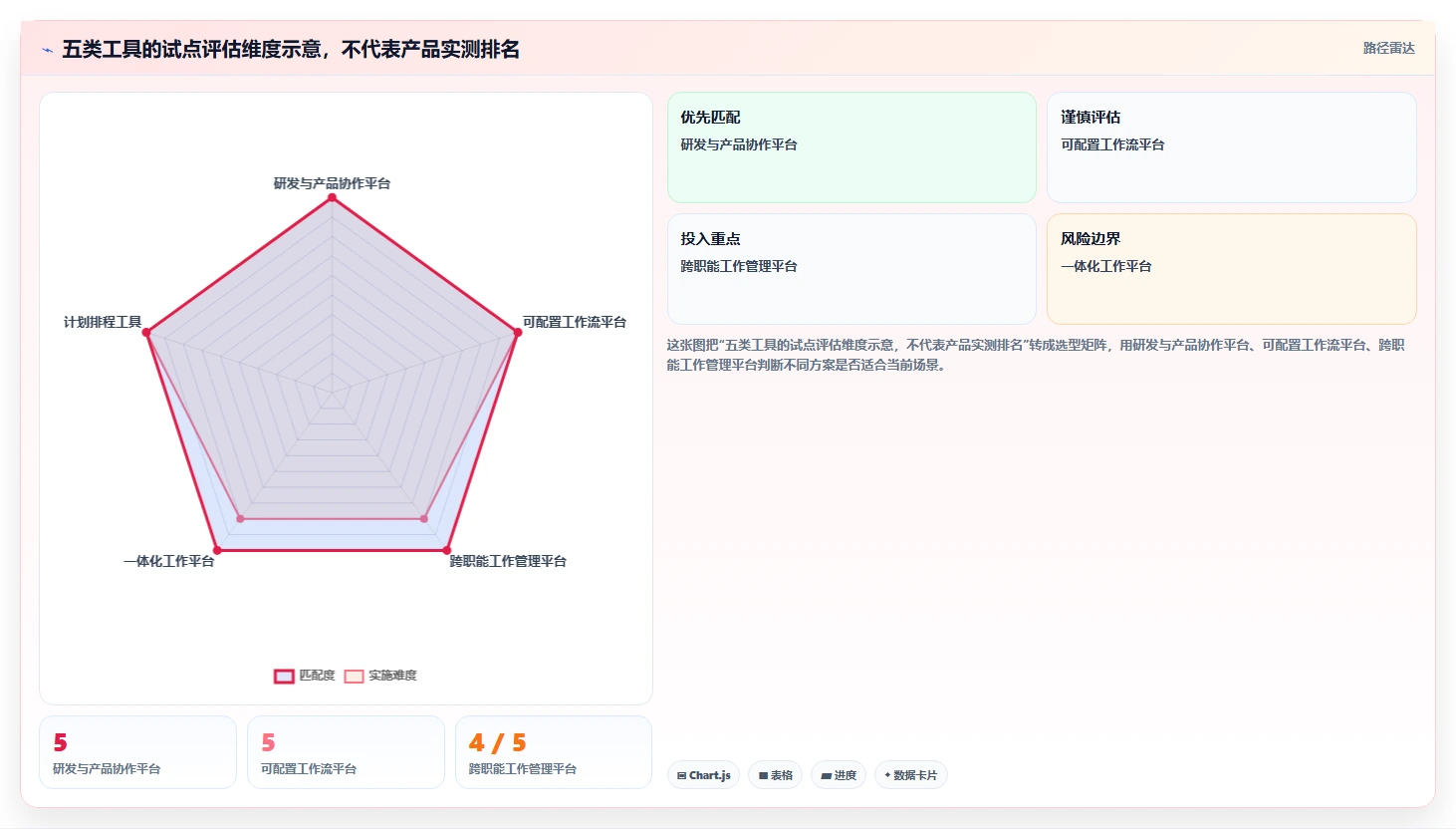Screen dimensions: 1456x829
Task: Click the 表格 tag chip
Action: (x=776, y=775)
